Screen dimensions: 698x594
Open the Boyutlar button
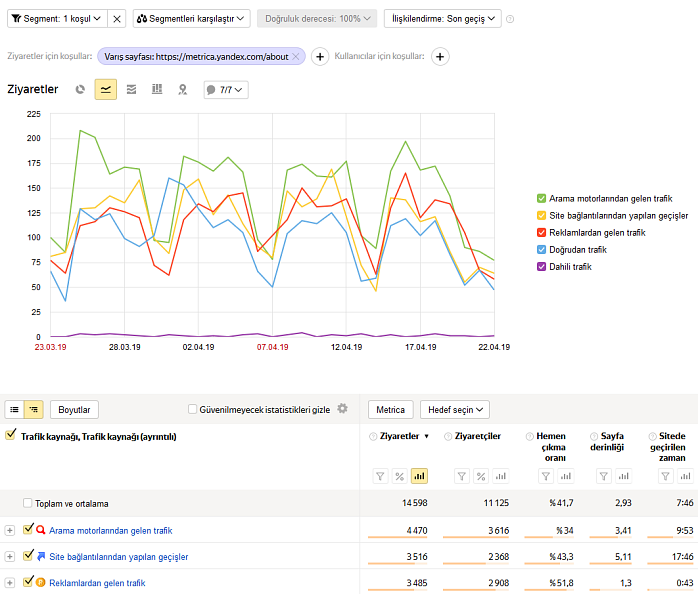click(x=74, y=410)
